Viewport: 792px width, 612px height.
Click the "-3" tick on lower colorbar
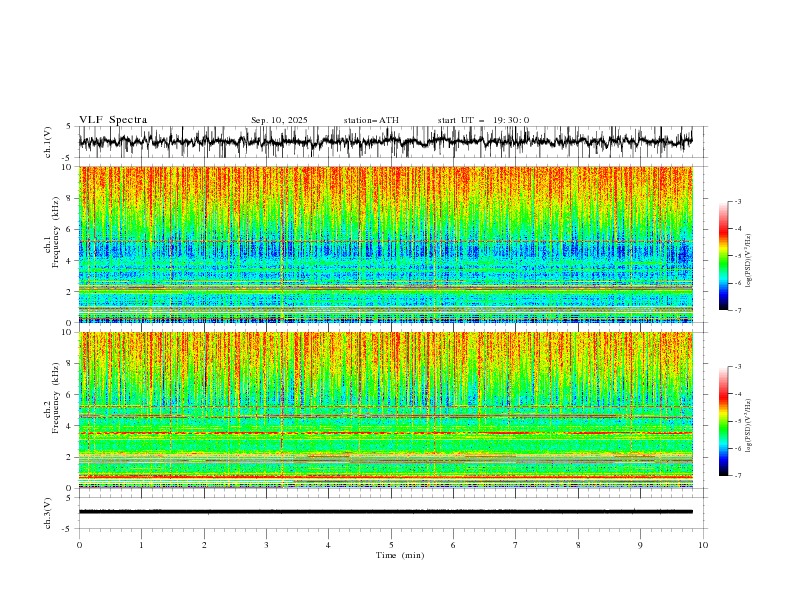tap(737, 367)
